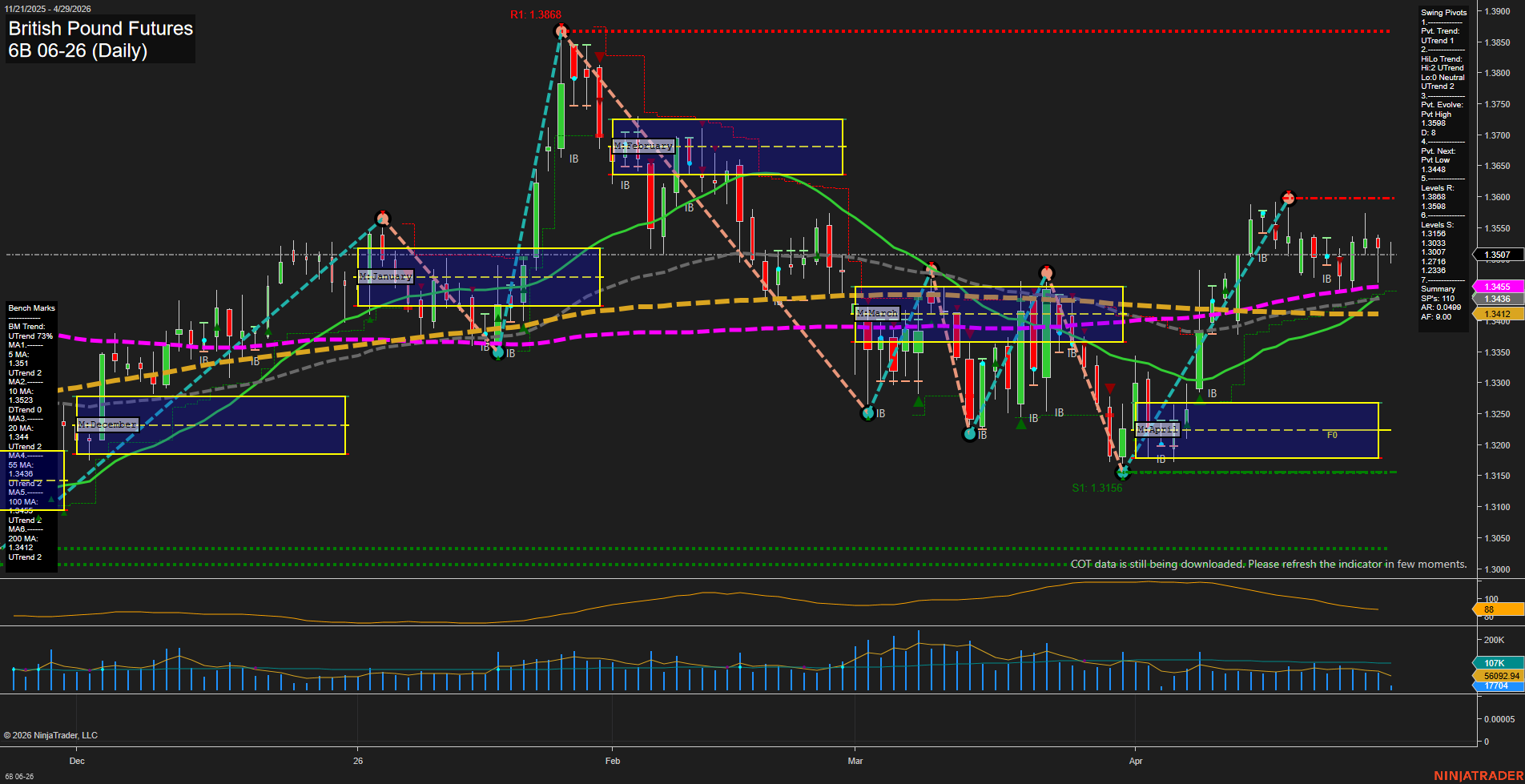1525x784 pixels.
Task: Select the M:February month label
Action: click(643, 147)
